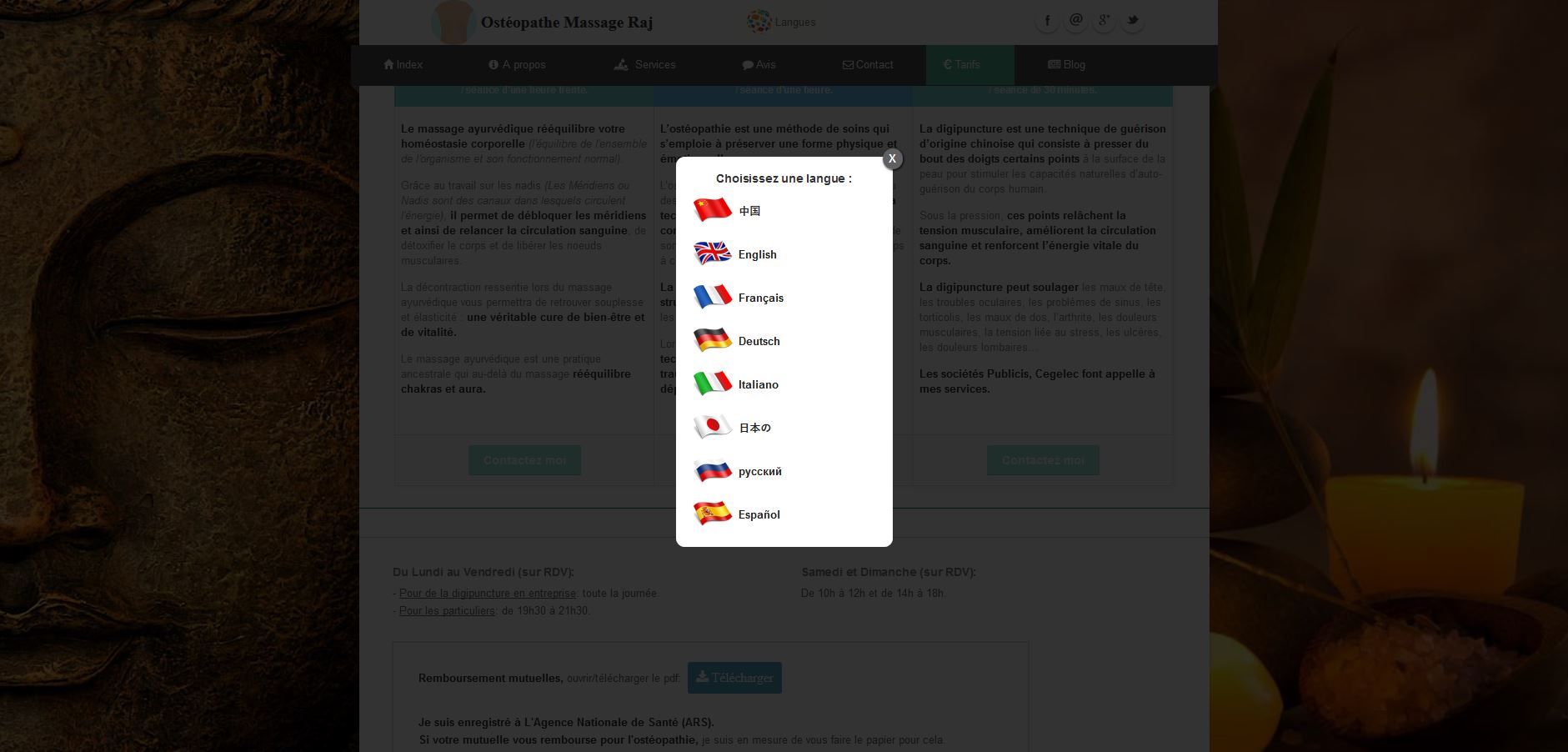Choose Deutsch language option

point(759,341)
